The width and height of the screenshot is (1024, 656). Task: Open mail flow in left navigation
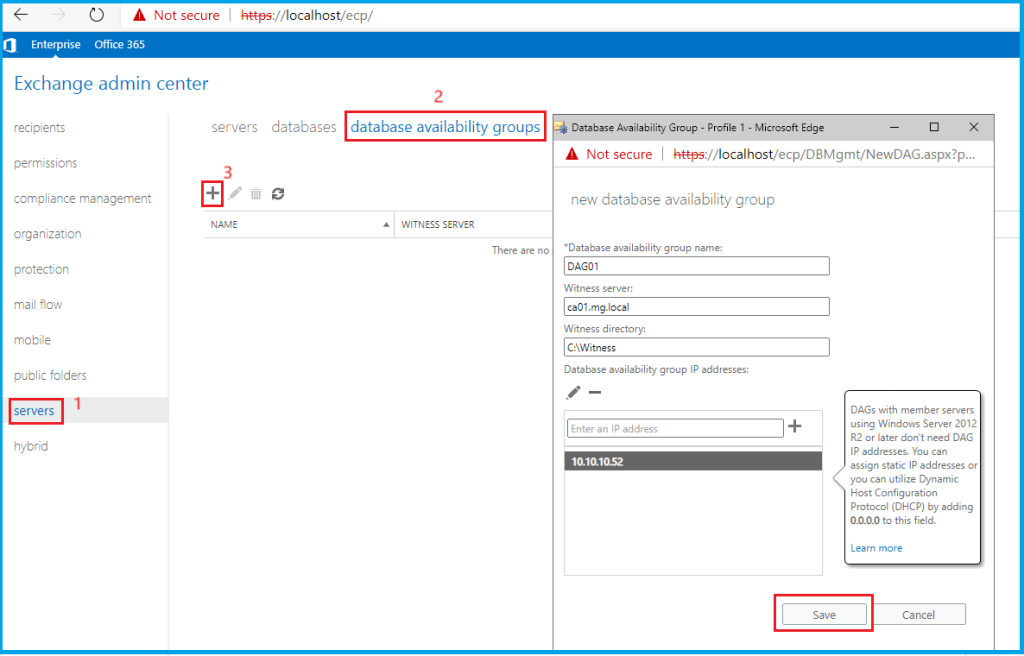click(38, 305)
